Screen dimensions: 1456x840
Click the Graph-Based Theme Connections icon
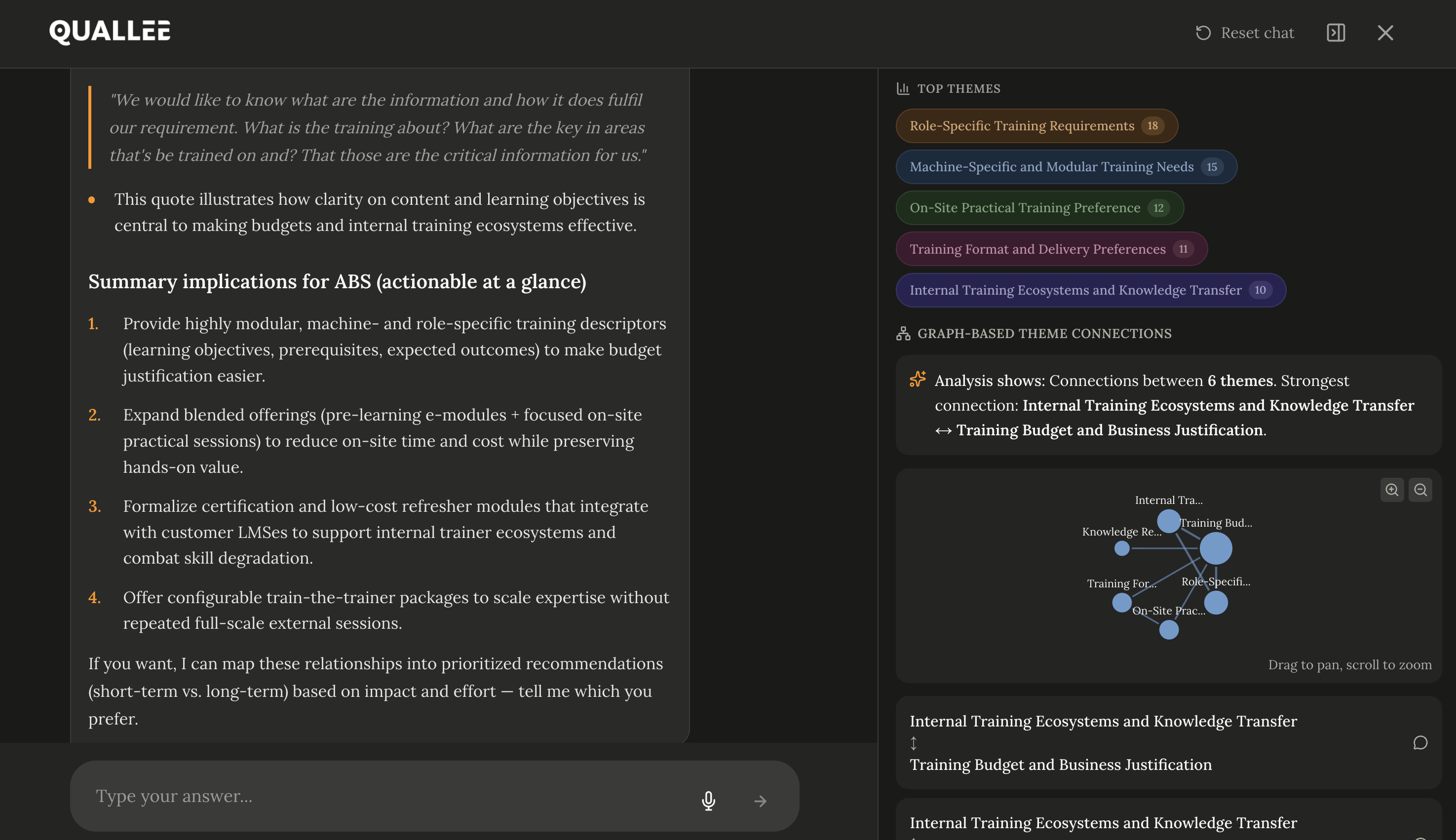902,333
